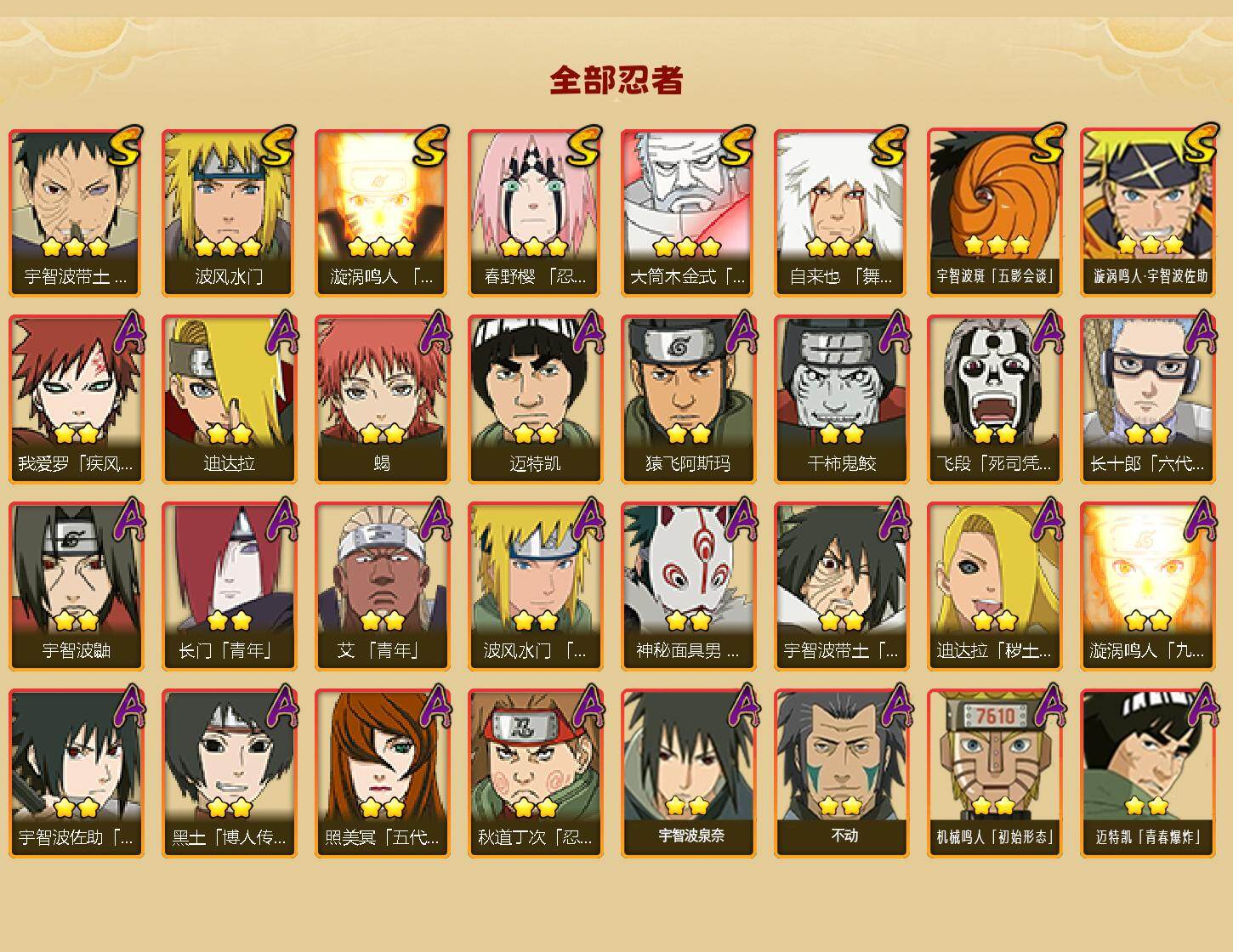Choose the 艾「青年」 character portrait
Viewport: 1233px width, 952px height.
(x=382, y=586)
